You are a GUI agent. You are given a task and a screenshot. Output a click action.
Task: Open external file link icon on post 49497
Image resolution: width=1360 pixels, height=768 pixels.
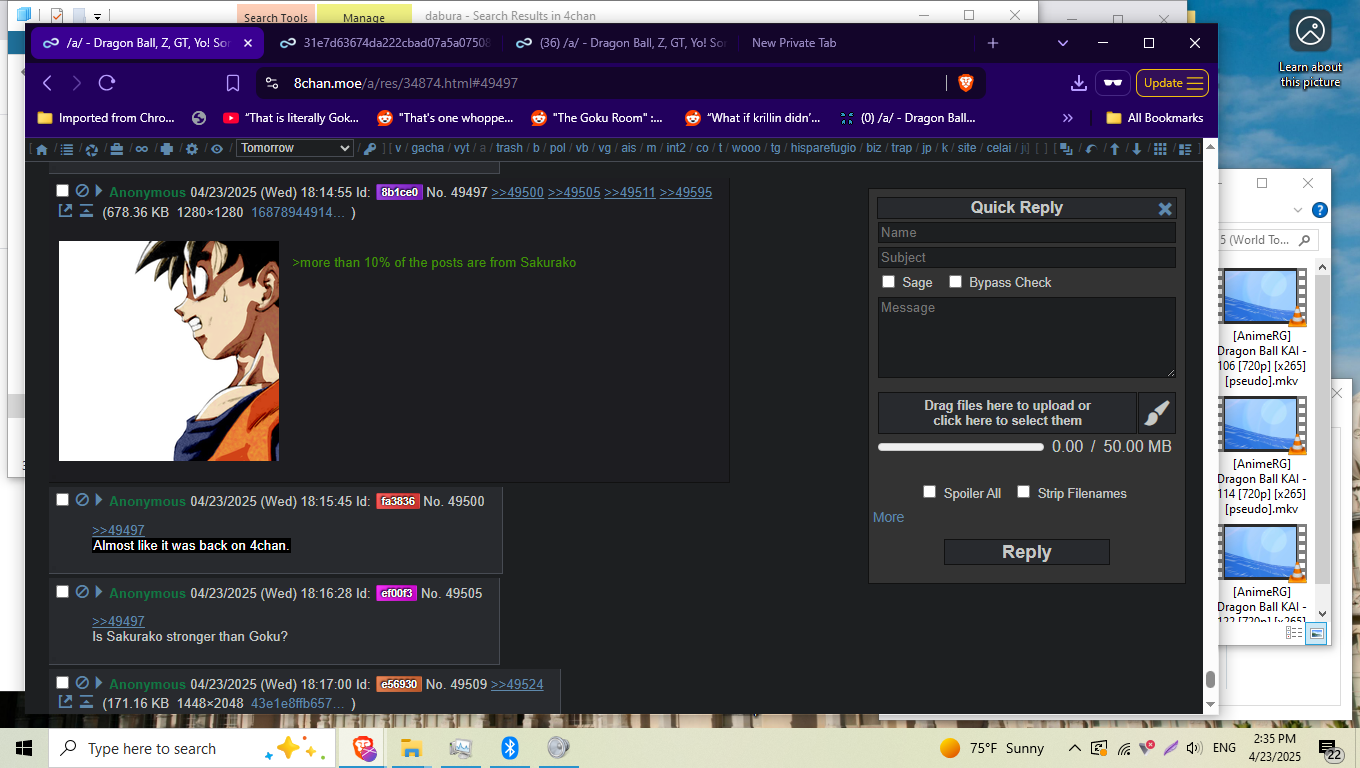point(66,211)
